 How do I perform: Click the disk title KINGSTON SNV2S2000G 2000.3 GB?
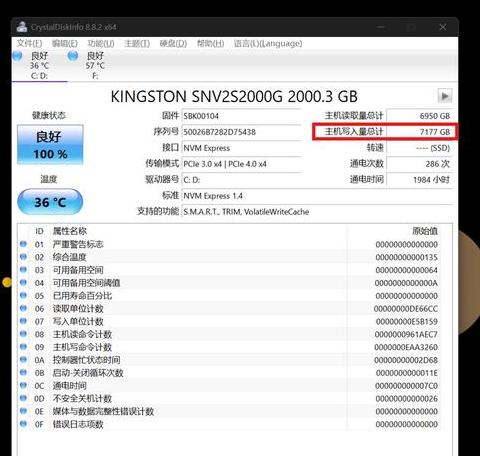234,96
